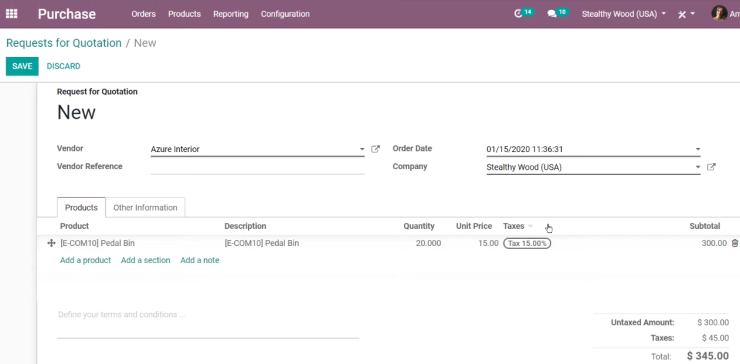
Task: Expand the Vendor dropdown arrow
Action: pos(362,149)
